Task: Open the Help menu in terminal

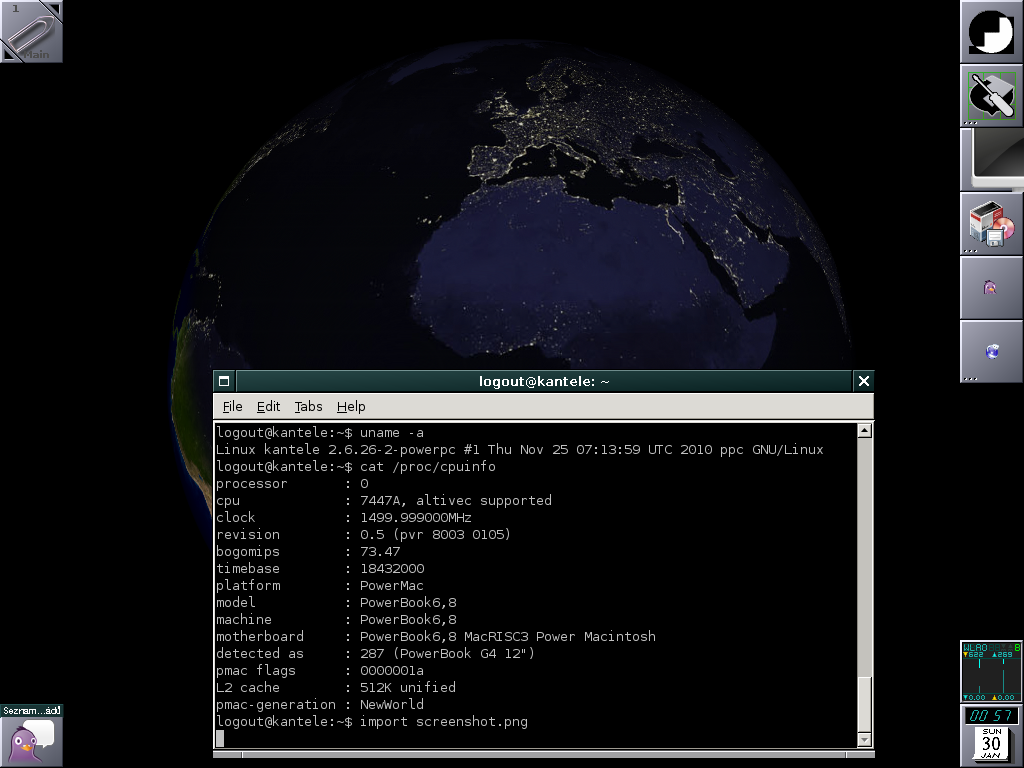Action: click(x=351, y=407)
